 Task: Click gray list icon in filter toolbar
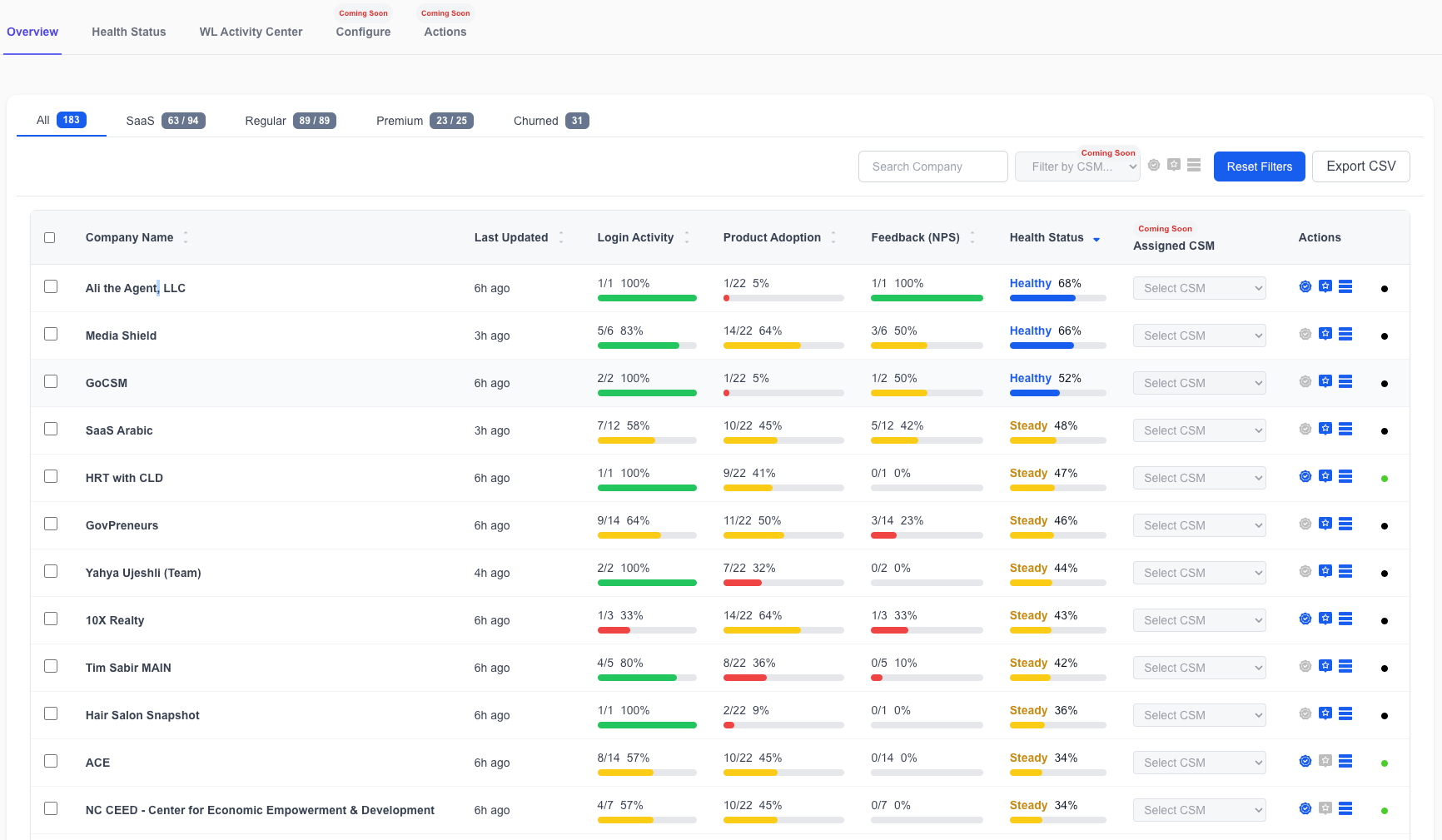[x=1194, y=165]
